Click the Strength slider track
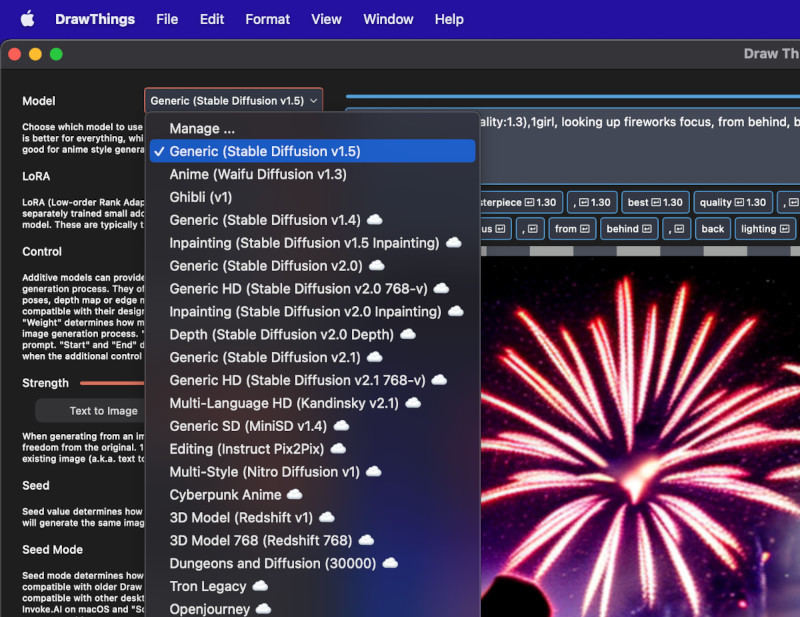Viewport: 800px width, 617px height. click(x=110, y=383)
